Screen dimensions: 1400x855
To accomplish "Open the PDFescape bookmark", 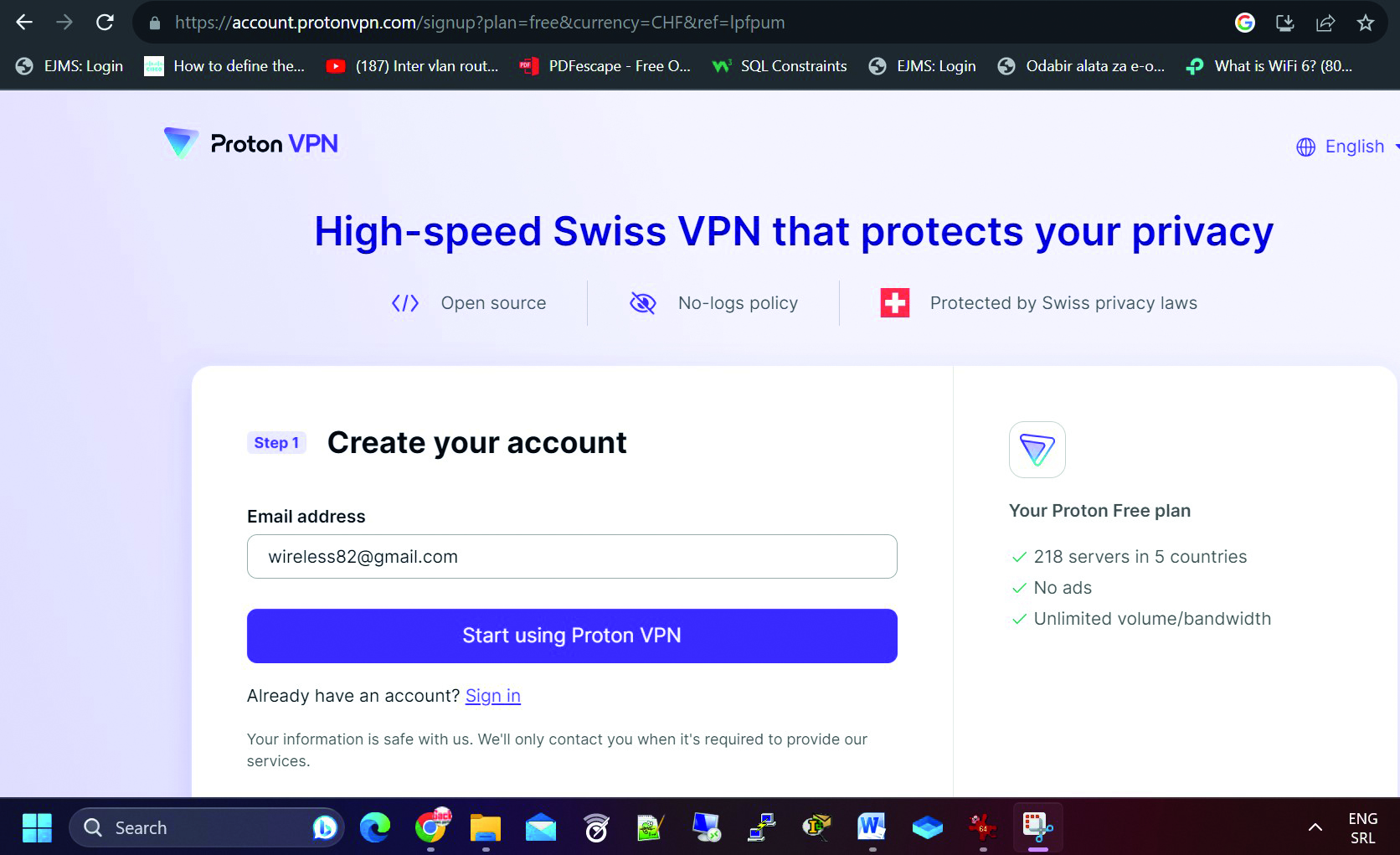I will click(x=605, y=66).
